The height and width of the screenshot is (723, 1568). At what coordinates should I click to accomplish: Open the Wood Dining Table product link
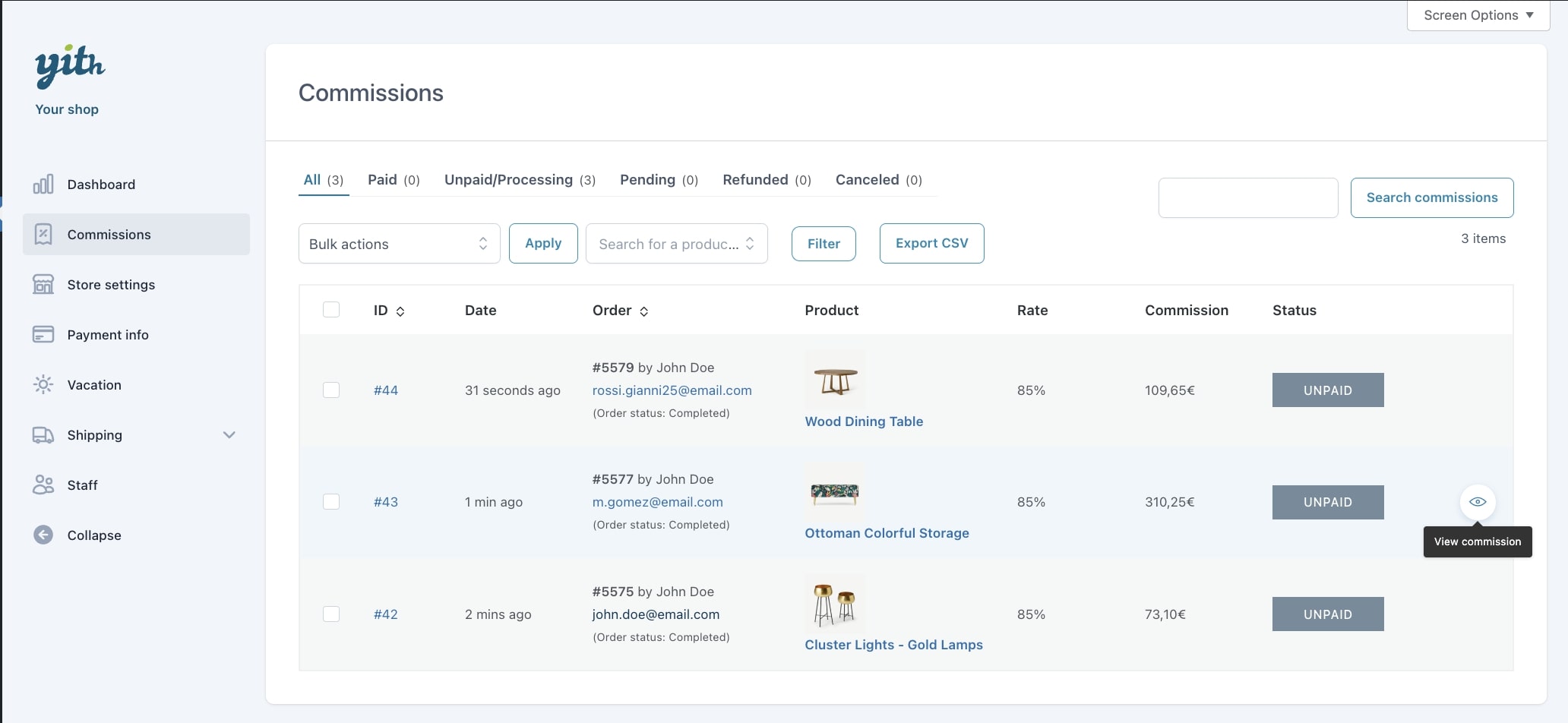[864, 421]
